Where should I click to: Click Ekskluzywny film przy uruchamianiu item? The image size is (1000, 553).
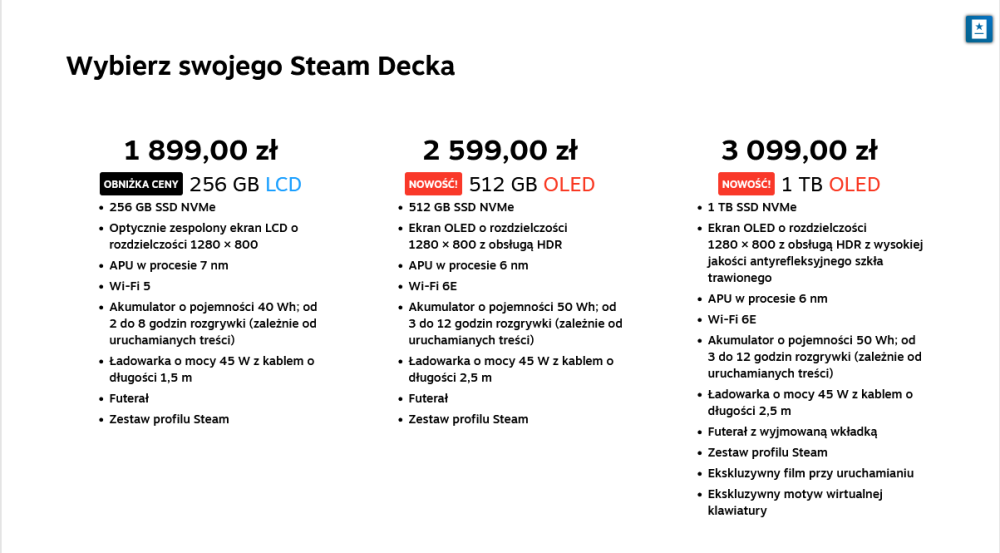click(810, 473)
